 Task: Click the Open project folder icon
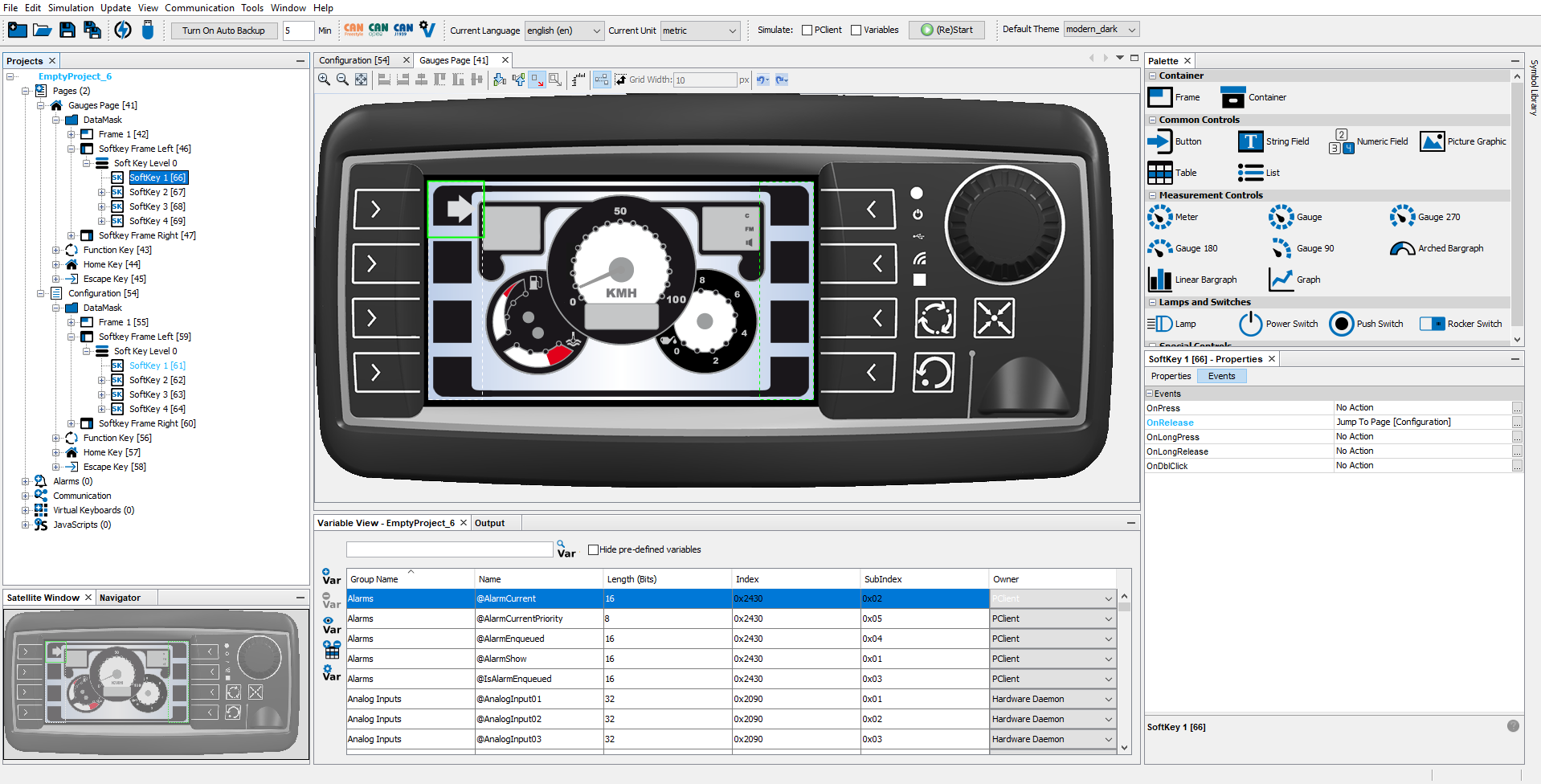pos(43,31)
